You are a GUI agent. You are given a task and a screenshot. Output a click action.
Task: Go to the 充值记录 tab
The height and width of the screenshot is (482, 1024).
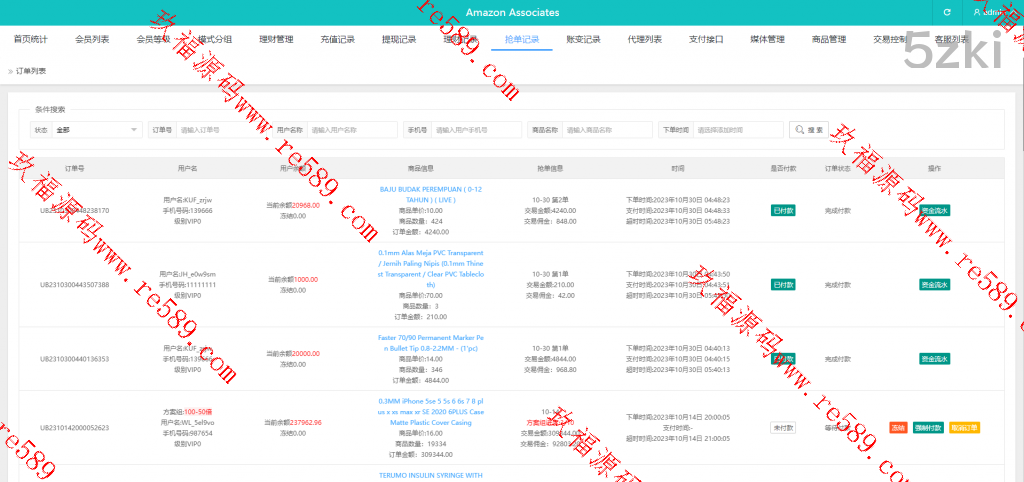coord(338,40)
